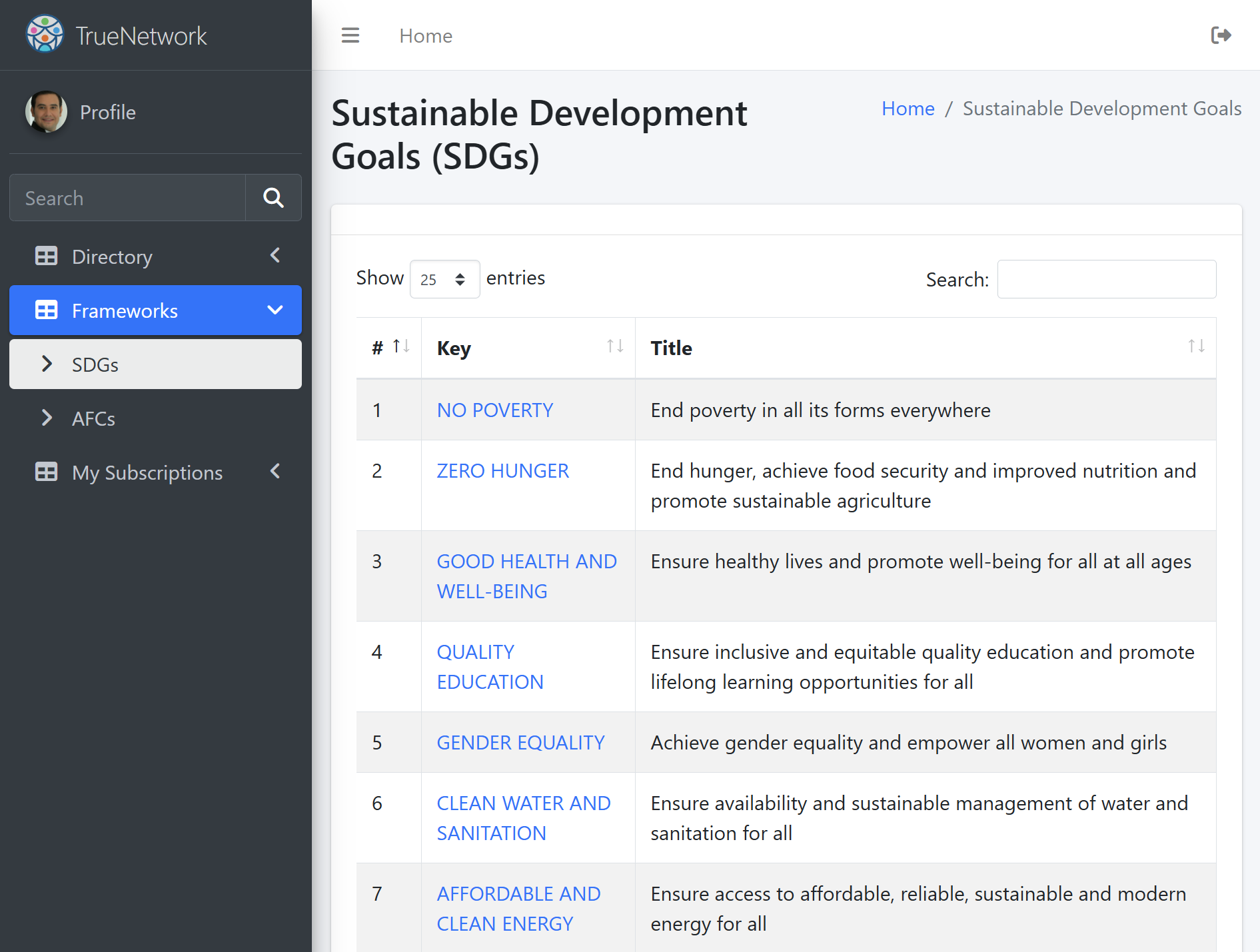The width and height of the screenshot is (1260, 952).
Task: Click the My Subscriptions grid icon
Action: (x=46, y=472)
